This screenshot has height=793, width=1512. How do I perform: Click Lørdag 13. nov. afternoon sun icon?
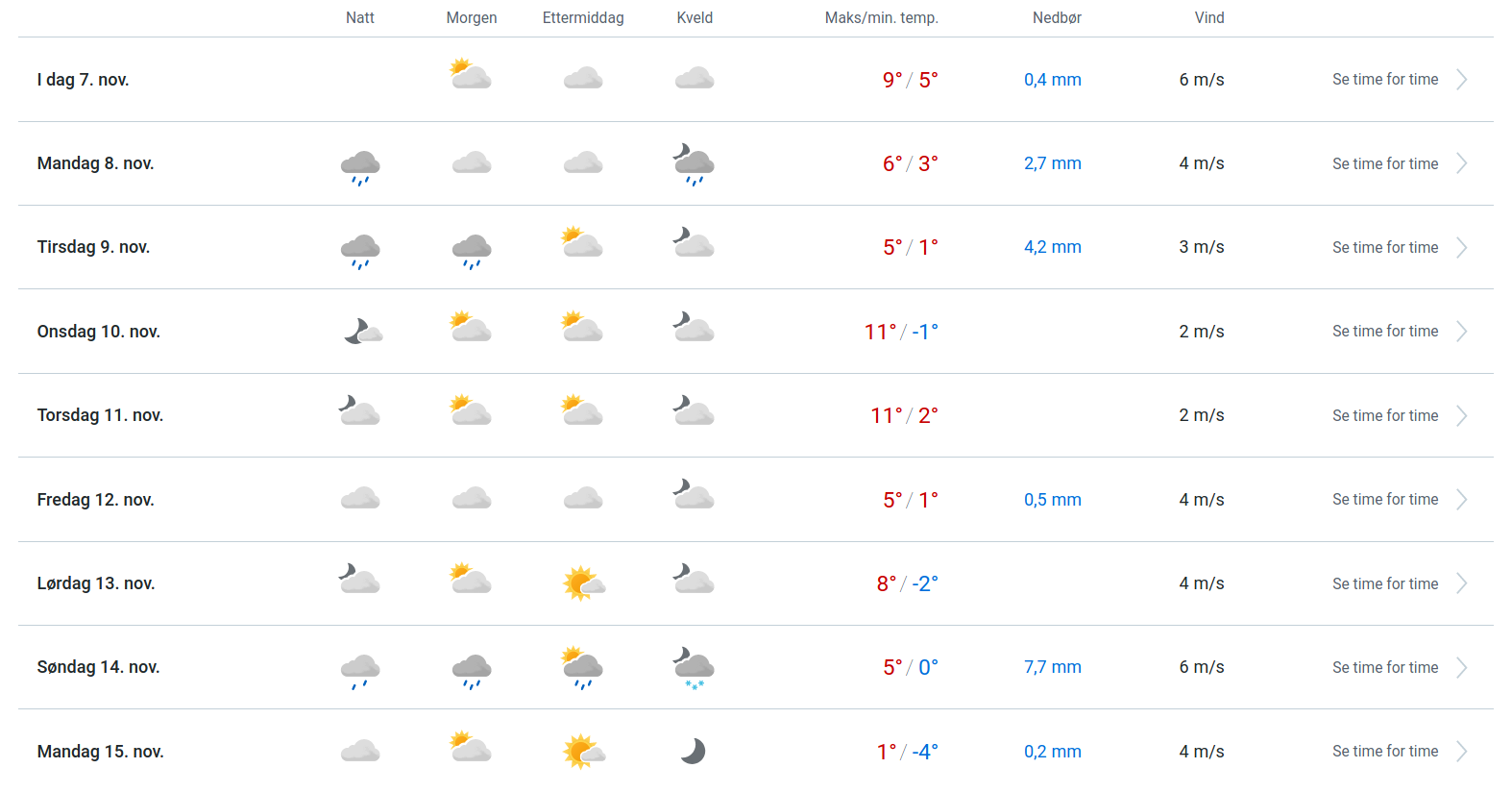coord(583,583)
